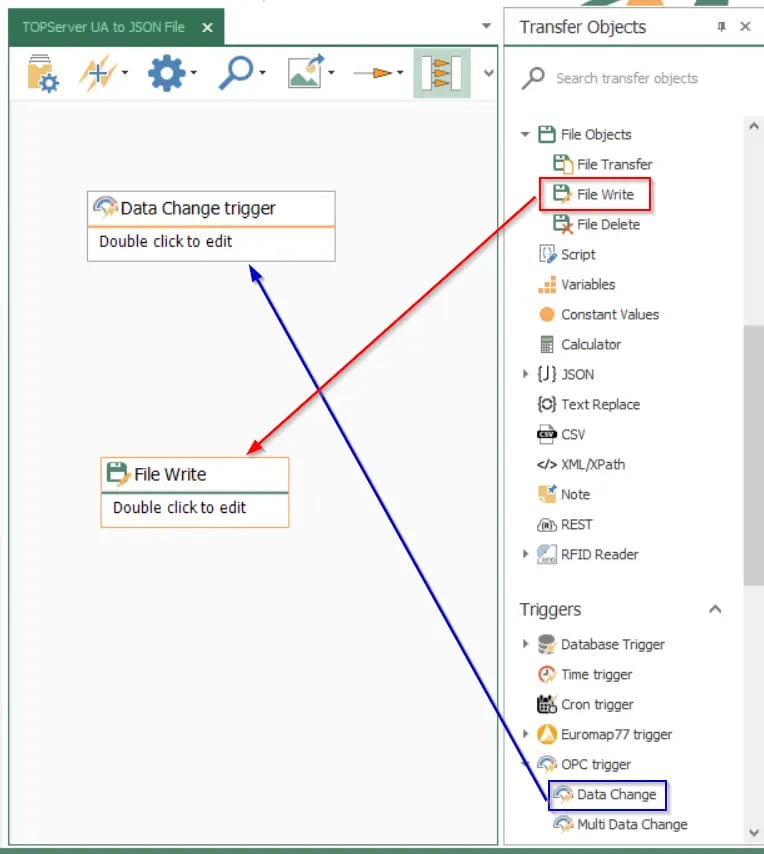Open dropdown beside orange arrow icon
The height and width of the screenshot is (854, 764).
pos(400,72)
